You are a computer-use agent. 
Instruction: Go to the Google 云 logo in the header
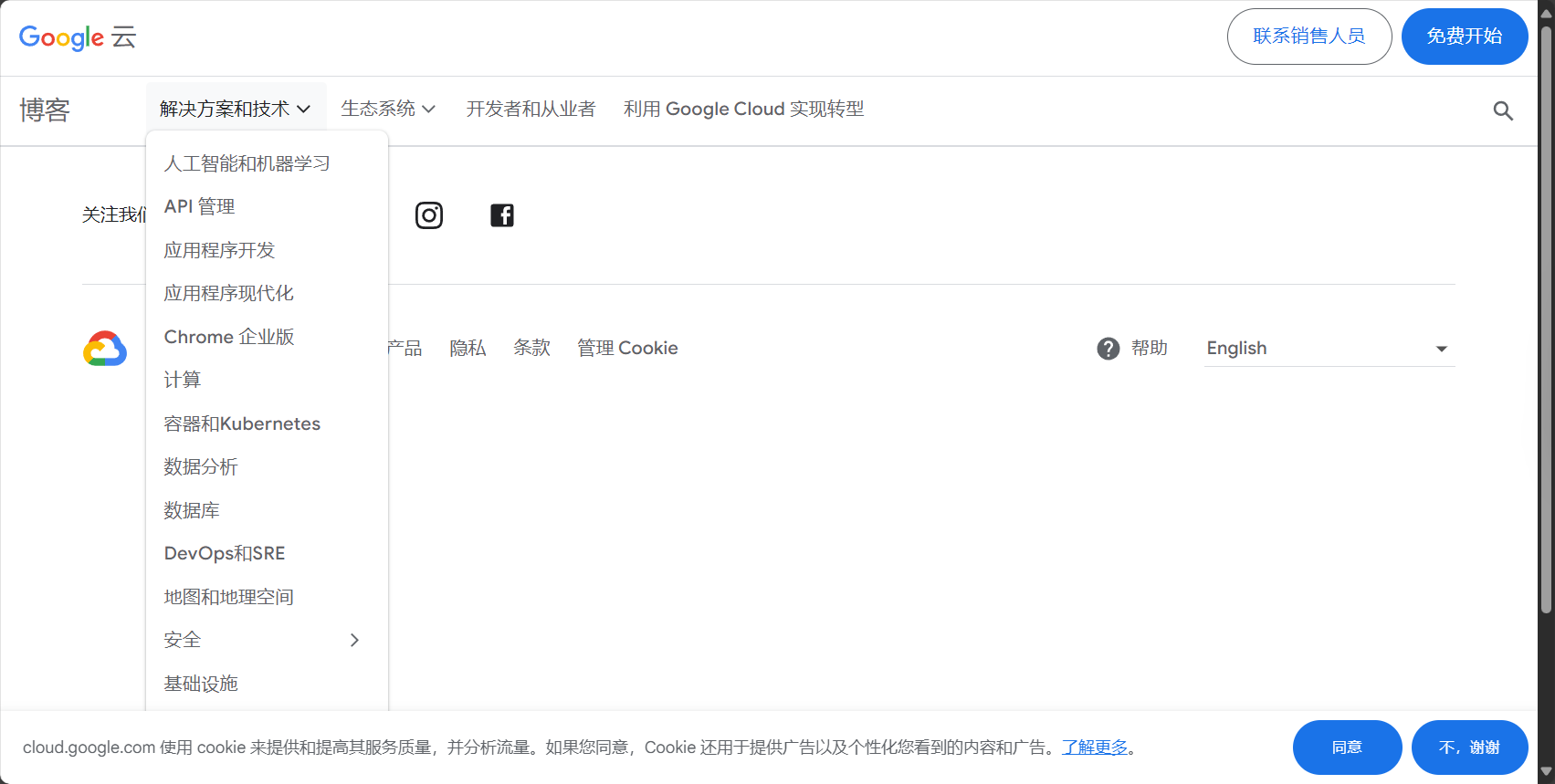coord(78,37)
